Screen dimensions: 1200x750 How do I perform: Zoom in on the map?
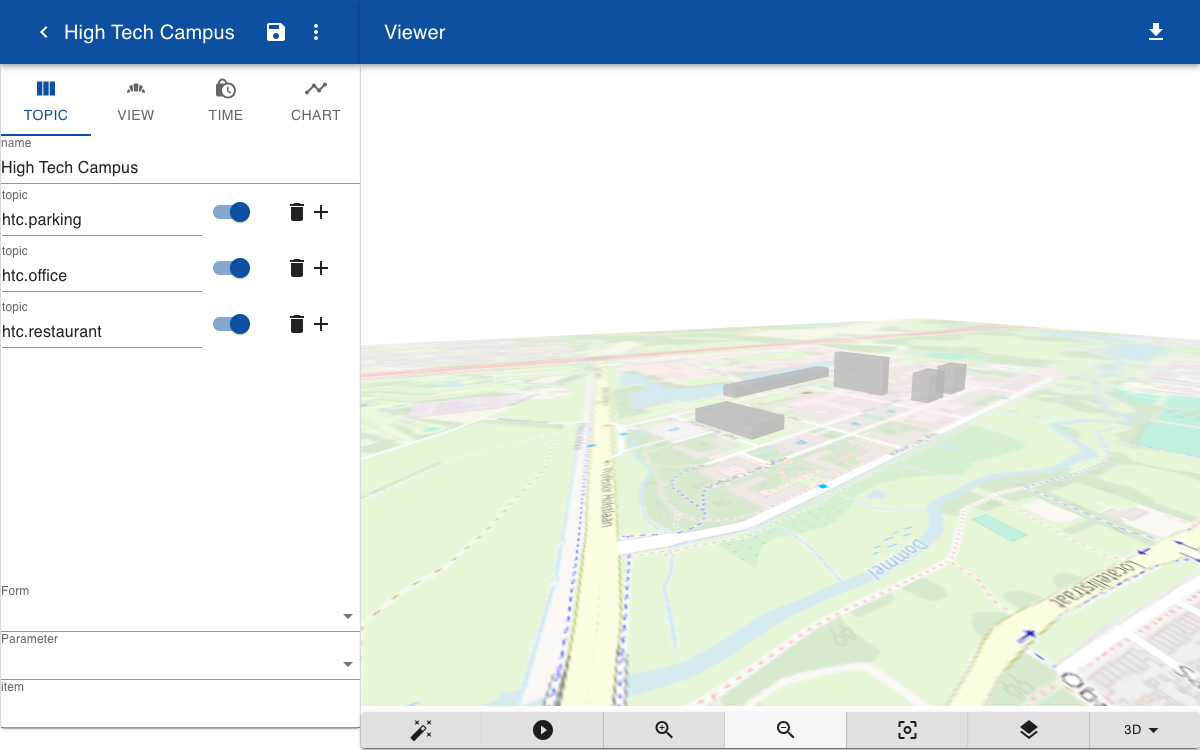[664, 730]
